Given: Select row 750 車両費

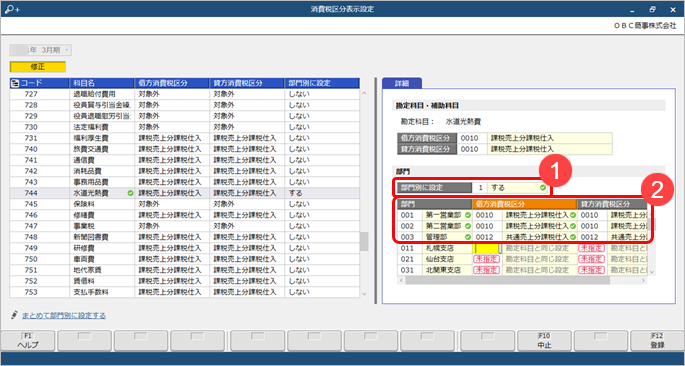Looking at the screenshot, I should (x=184, y=259).
